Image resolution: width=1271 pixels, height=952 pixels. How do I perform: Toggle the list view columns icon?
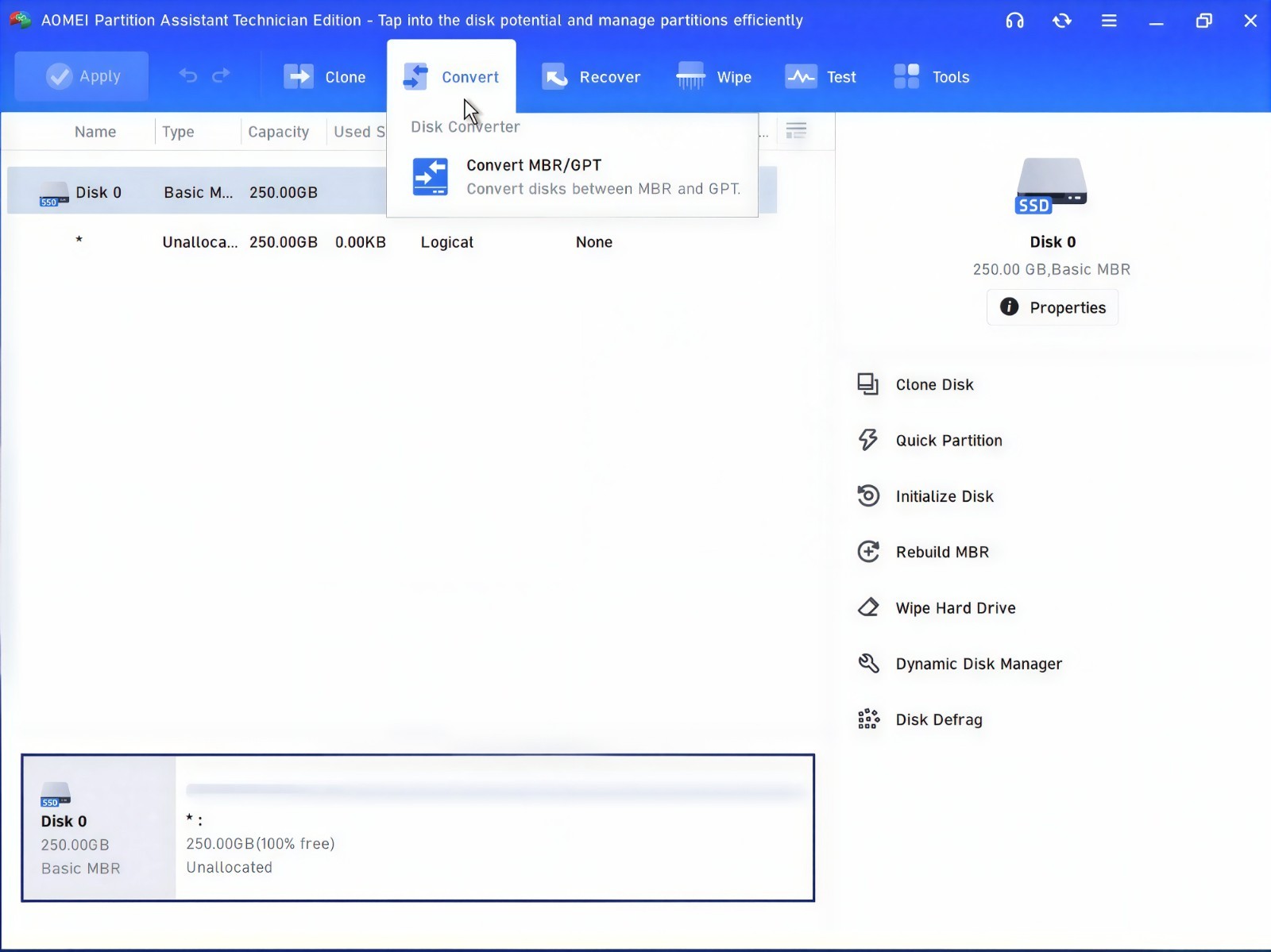(796, 130)
